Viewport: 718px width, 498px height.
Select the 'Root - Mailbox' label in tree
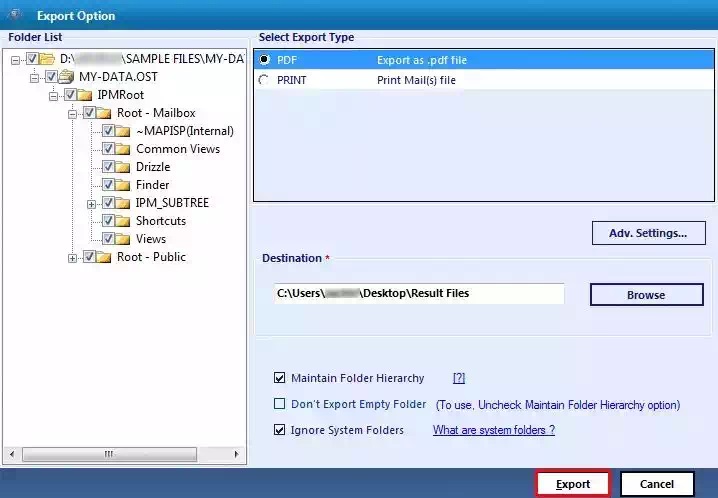(x=156, y=113)
